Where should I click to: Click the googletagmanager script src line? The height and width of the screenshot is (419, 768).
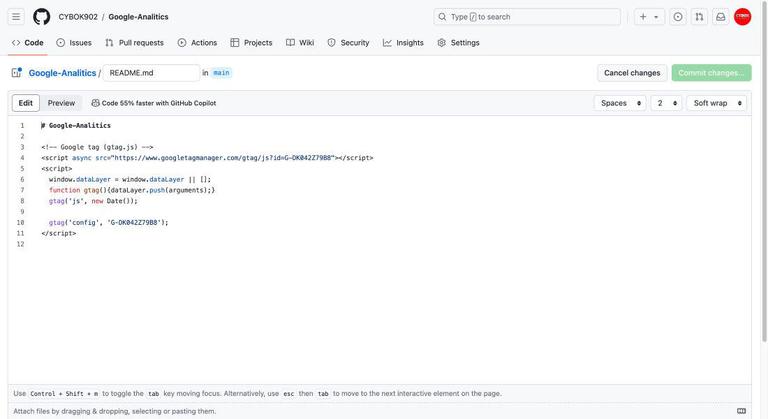[207, 158]
